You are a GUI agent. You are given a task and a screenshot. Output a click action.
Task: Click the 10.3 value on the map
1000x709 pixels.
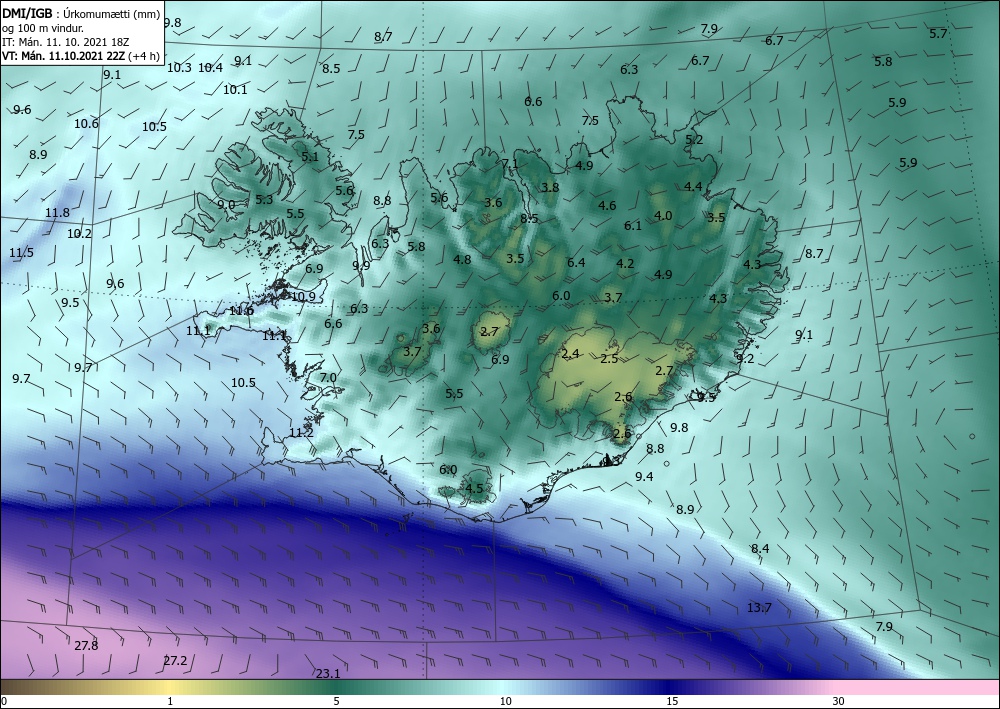click(x=179, y=68)
